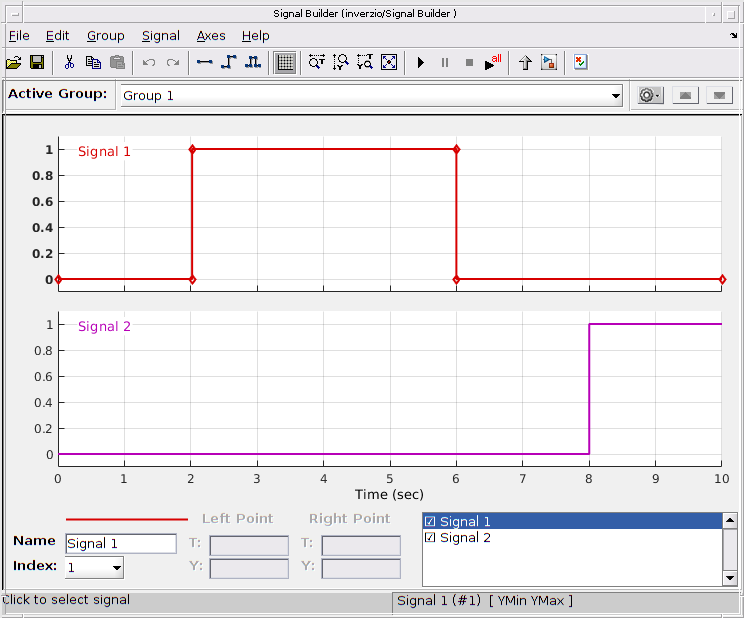The width and height of the screenshot is (744, 618).
Task: Open window menu button in title bar
Action: coord(15,14)
